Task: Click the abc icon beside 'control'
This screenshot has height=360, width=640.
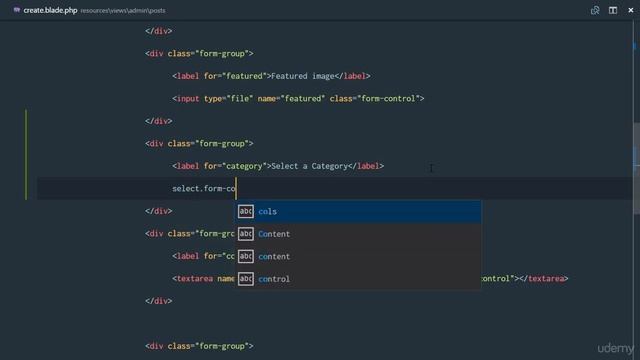Action: pos(246,279)
